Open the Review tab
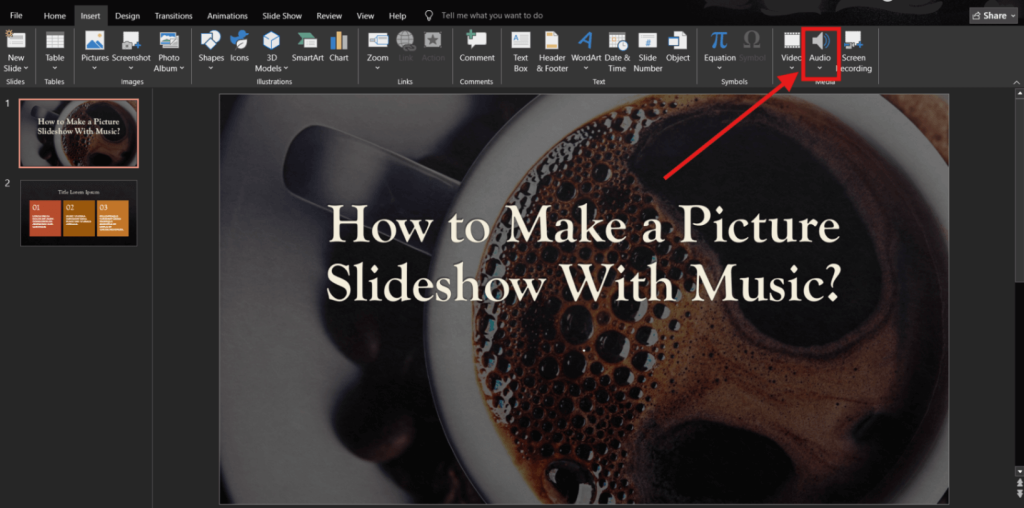 point(329,16)
